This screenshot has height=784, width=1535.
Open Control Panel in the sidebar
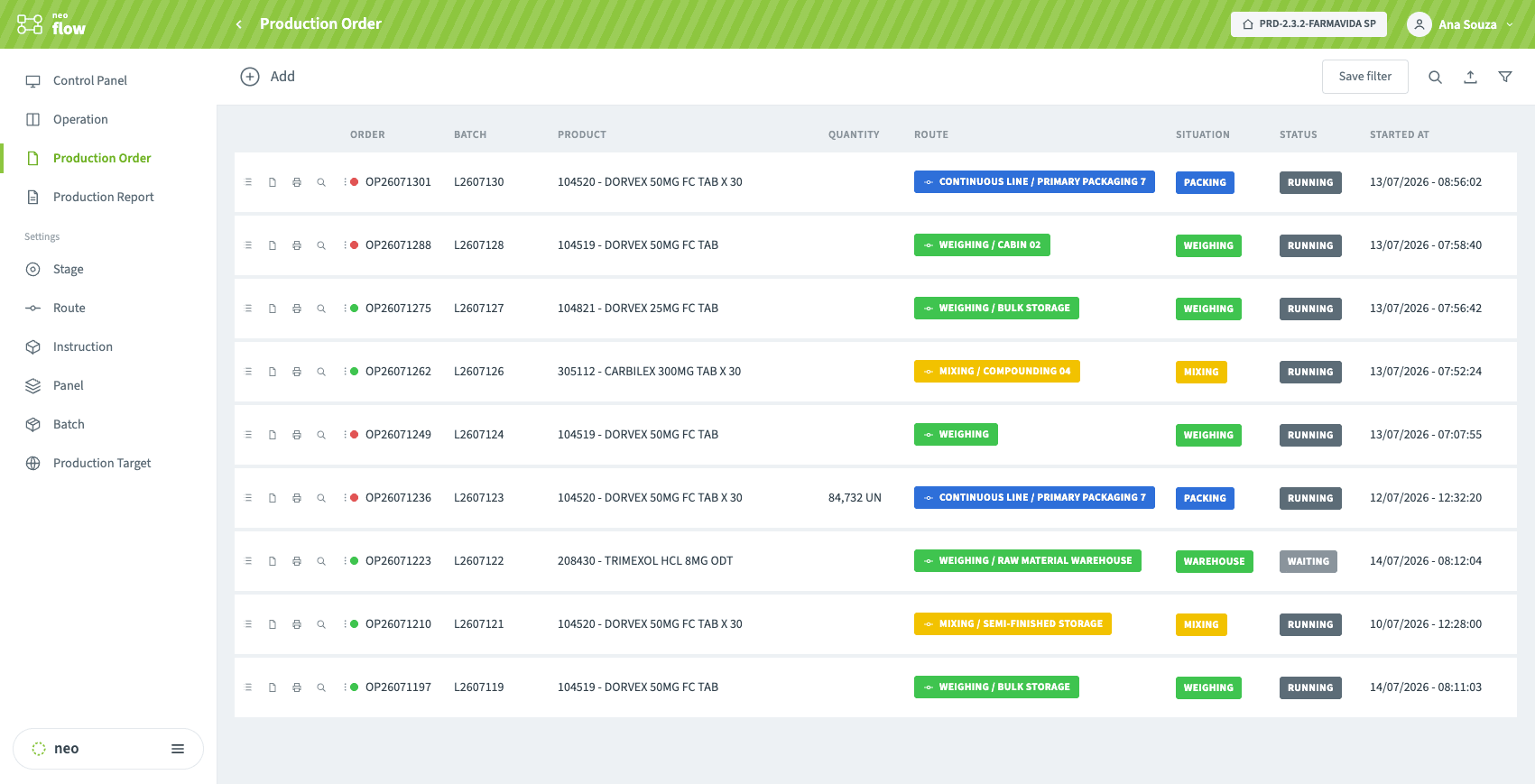[90, 80]
